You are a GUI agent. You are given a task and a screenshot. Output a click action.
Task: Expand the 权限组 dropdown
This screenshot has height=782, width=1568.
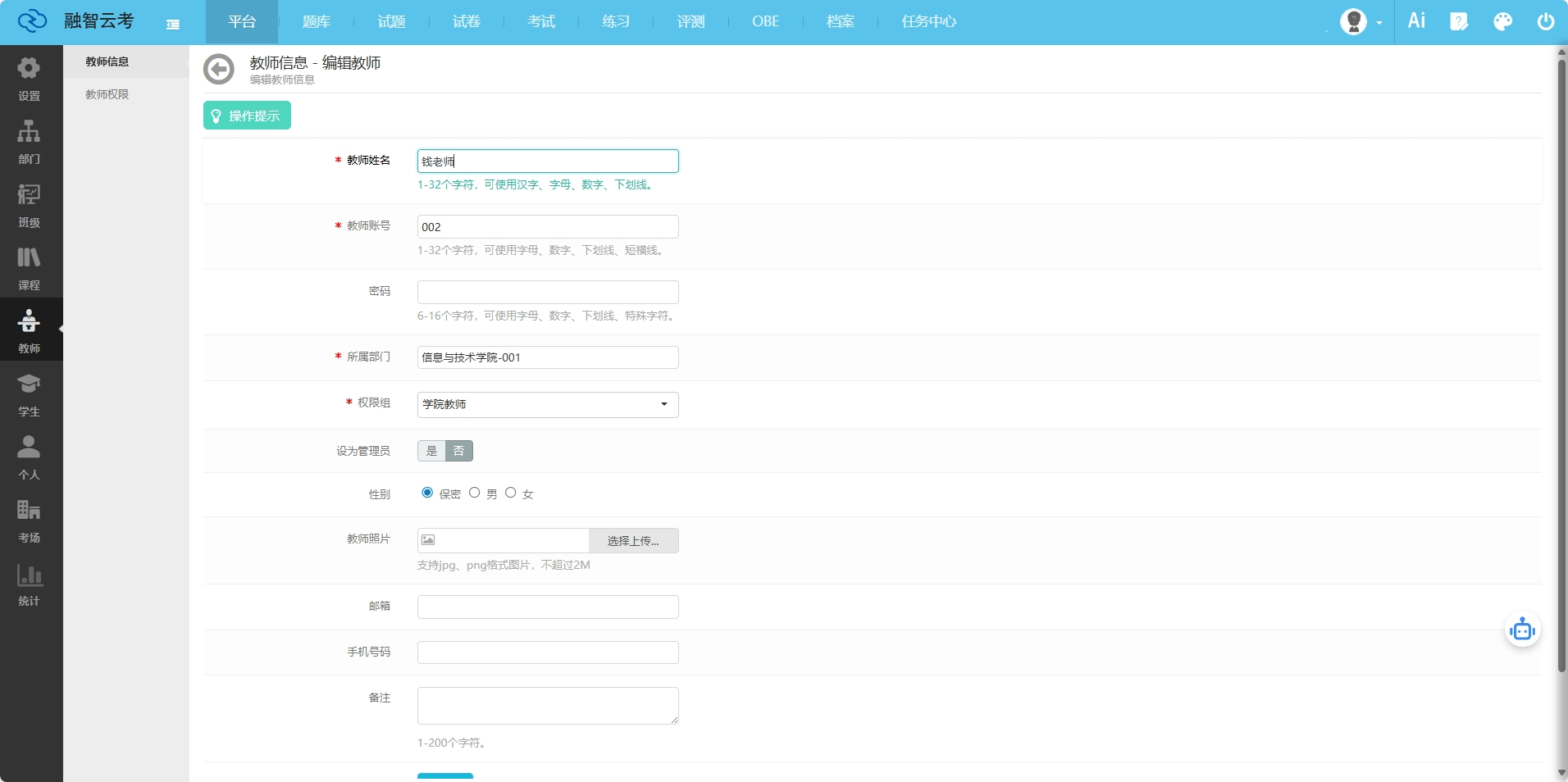point(548,404)
